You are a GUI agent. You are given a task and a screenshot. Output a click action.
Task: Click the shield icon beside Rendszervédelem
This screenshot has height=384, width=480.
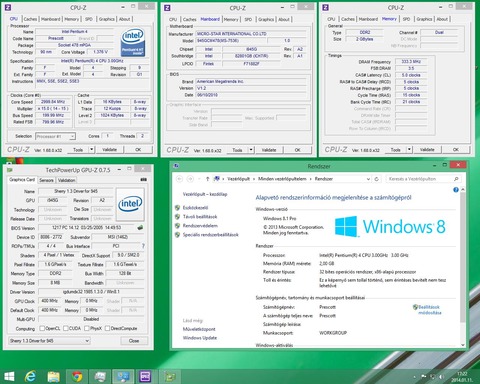(x=178, y=226)
